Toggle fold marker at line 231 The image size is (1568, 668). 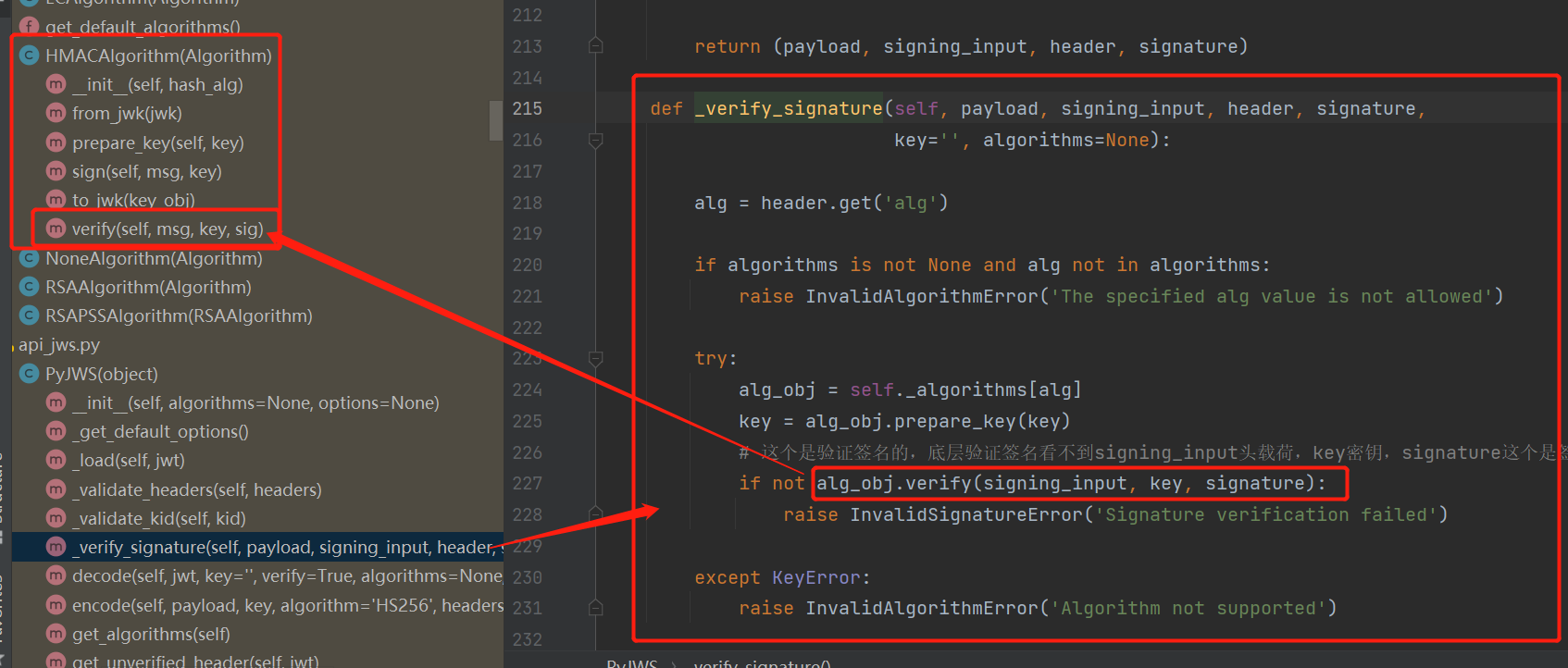click(596, 608)
